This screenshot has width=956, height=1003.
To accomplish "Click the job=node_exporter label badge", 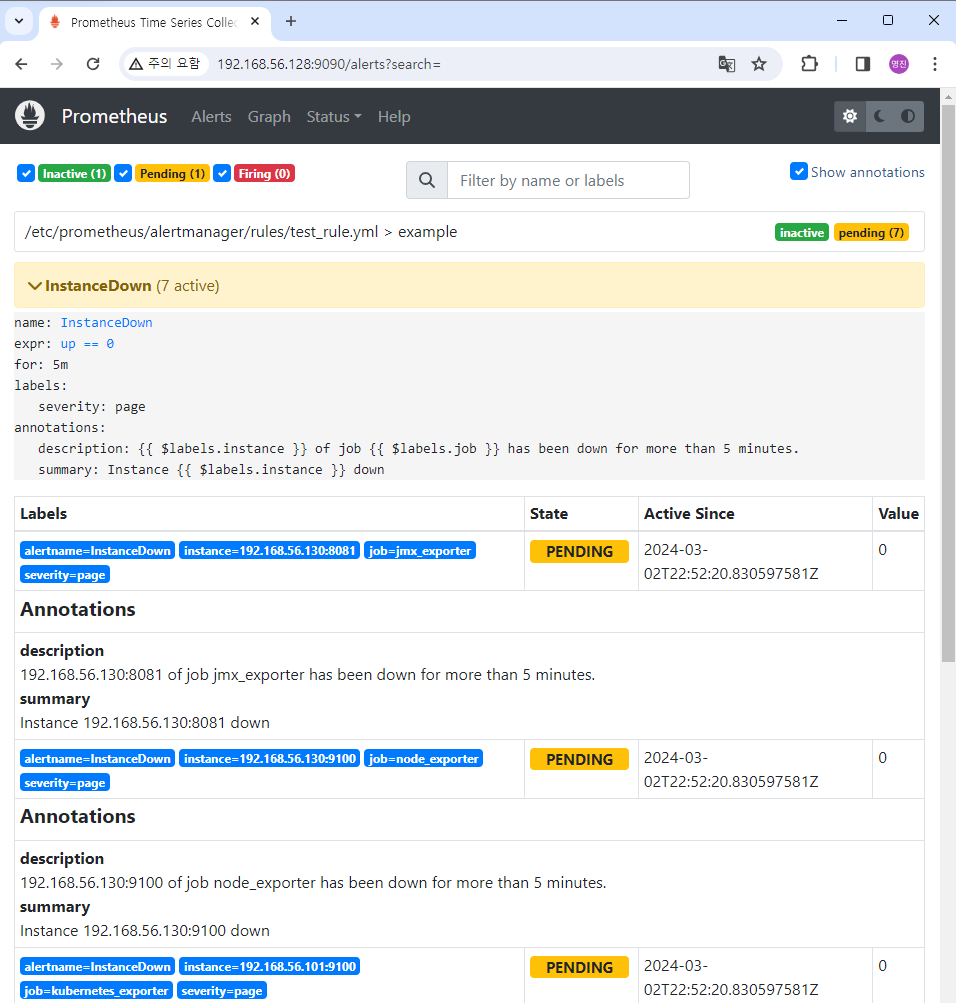I will pyautogui.click(x=423, y=759).
